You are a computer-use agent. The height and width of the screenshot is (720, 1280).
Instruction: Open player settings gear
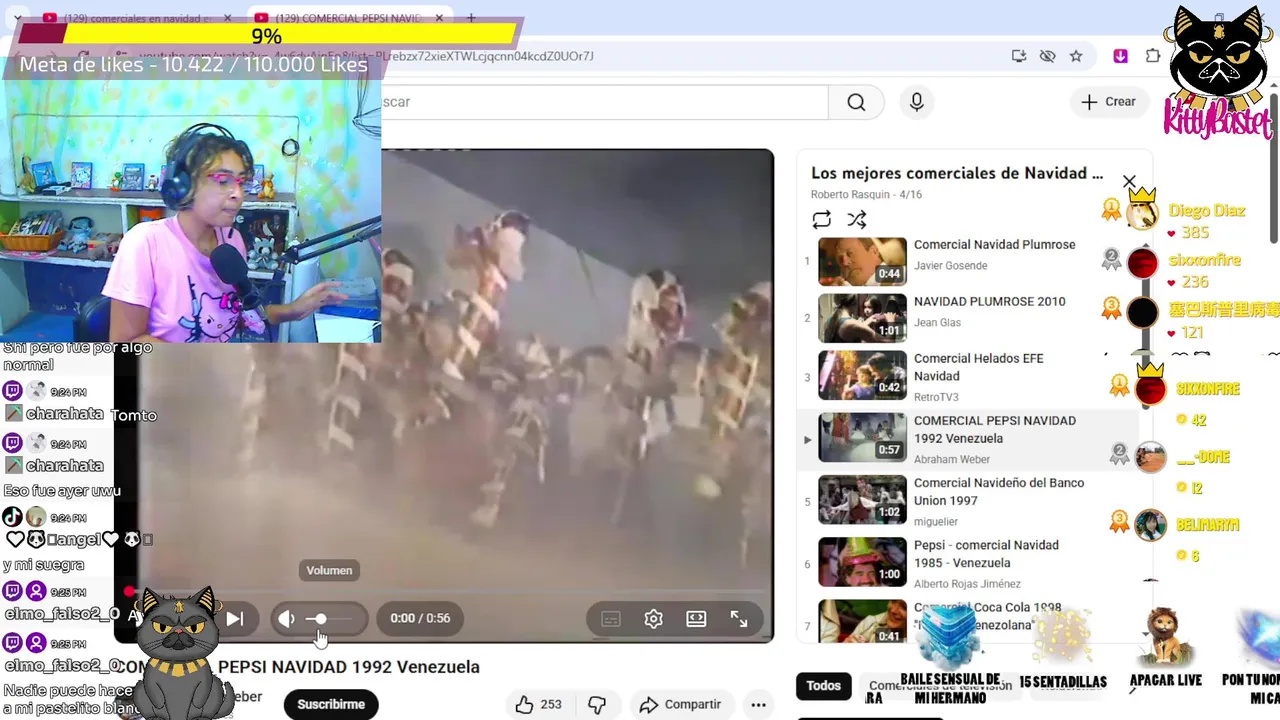tap(654, 619)
